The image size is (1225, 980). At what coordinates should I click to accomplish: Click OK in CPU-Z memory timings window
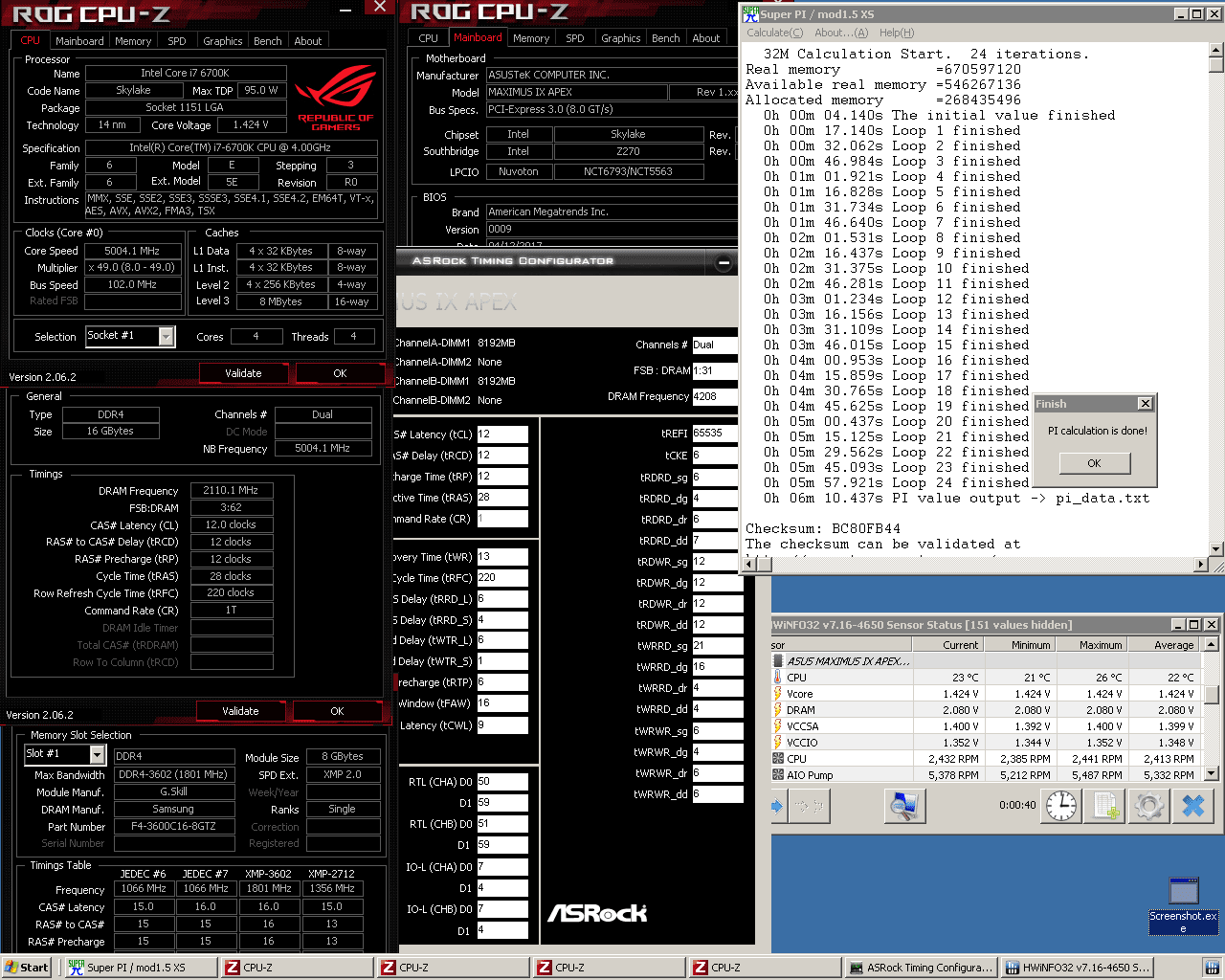[337, 711]
